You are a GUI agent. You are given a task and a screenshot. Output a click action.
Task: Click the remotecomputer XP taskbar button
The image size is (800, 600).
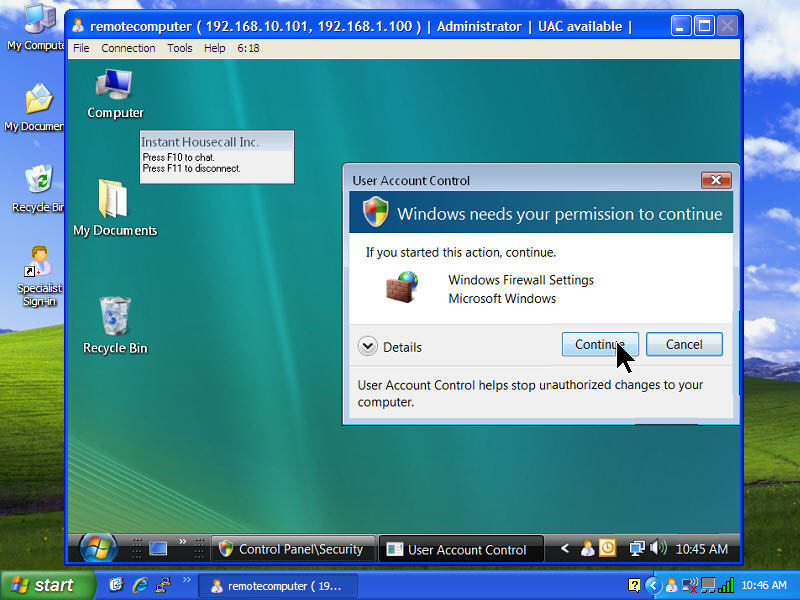[278, 586]
